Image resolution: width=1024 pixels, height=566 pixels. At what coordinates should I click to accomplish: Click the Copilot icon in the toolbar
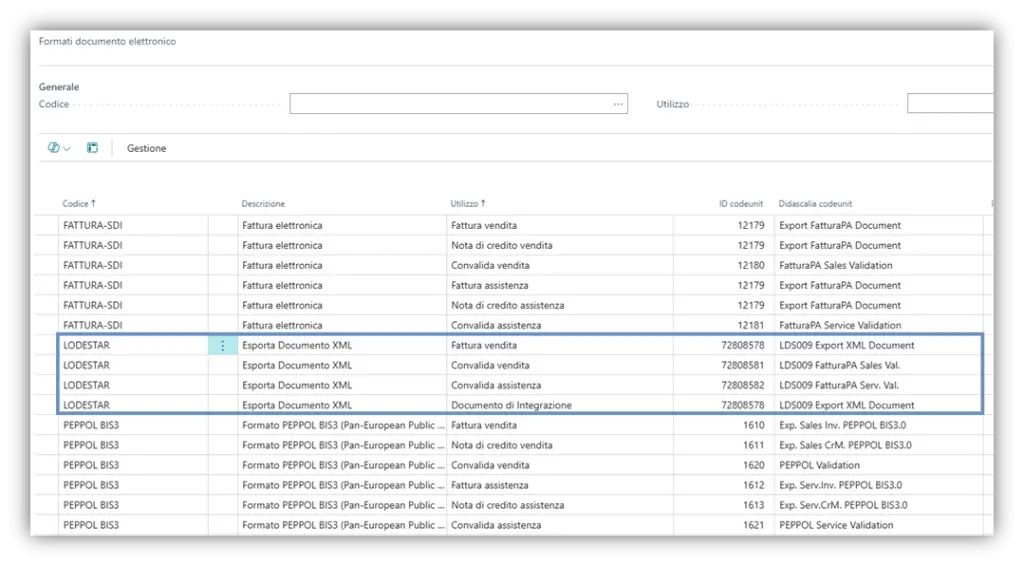pyautogui.click(x=54, y=148)
